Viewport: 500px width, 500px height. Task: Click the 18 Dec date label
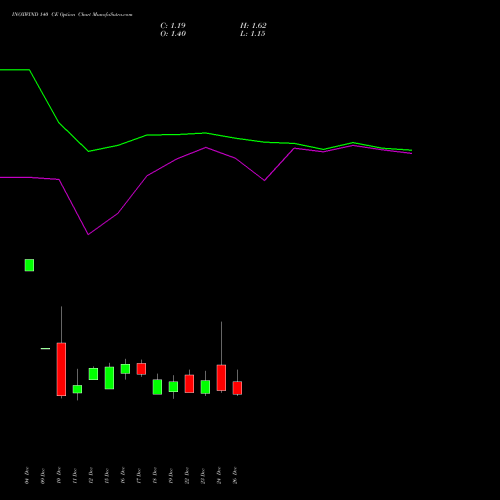[x=155, y=476]
